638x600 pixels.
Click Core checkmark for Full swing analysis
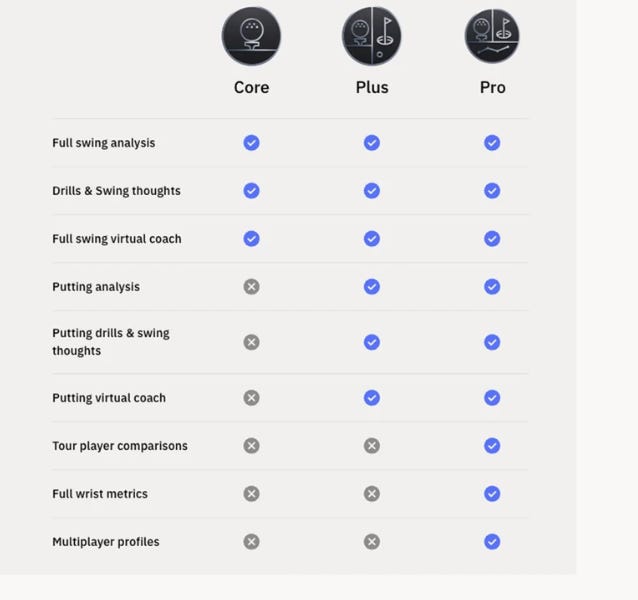point(251,143)
